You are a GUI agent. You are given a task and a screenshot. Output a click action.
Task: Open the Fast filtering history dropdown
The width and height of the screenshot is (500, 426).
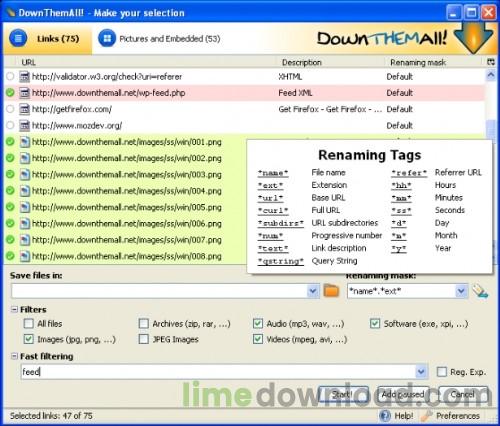pyautogui.click(x=421, y=371)
